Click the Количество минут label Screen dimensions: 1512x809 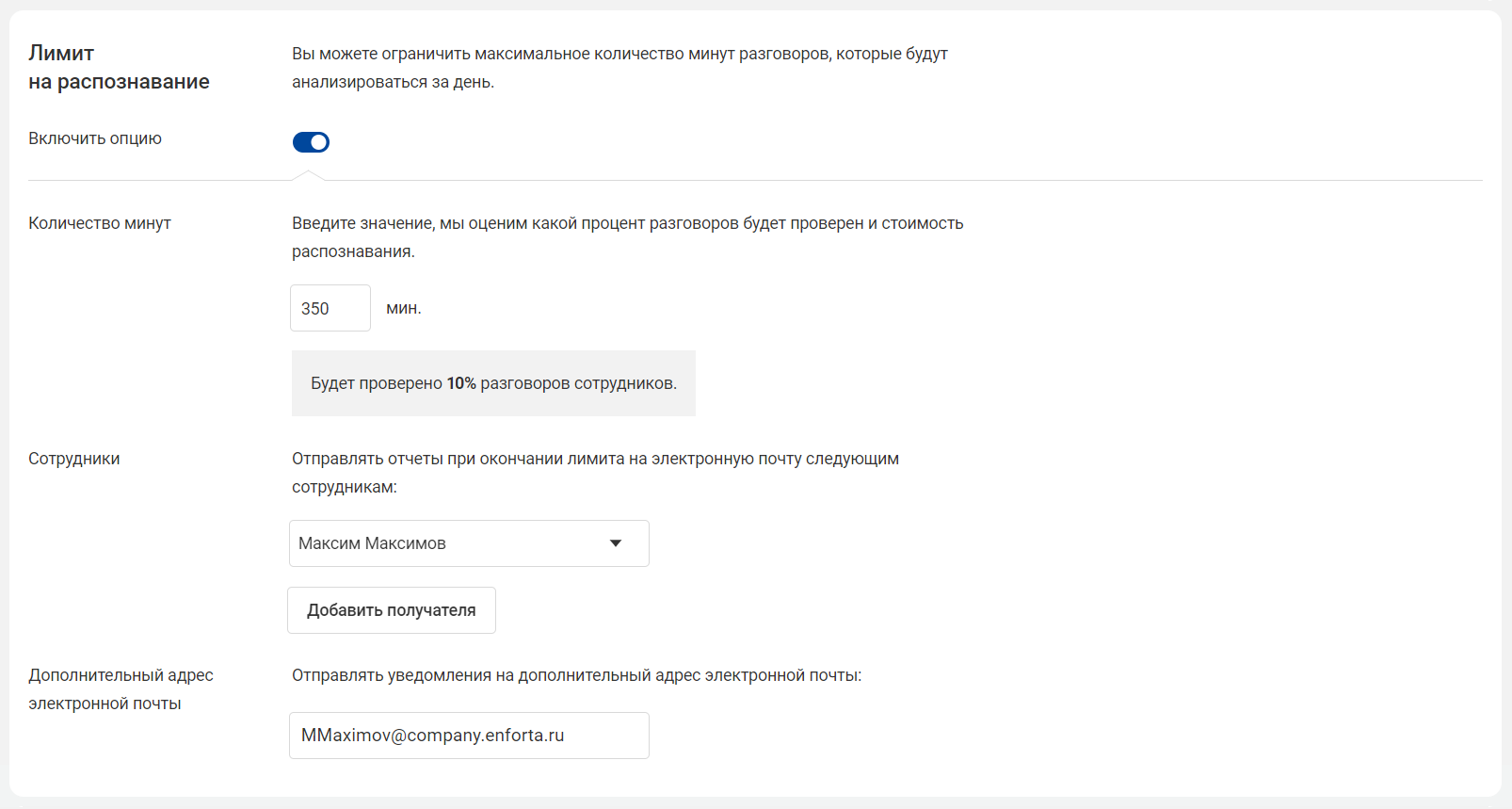coord(100,223)
